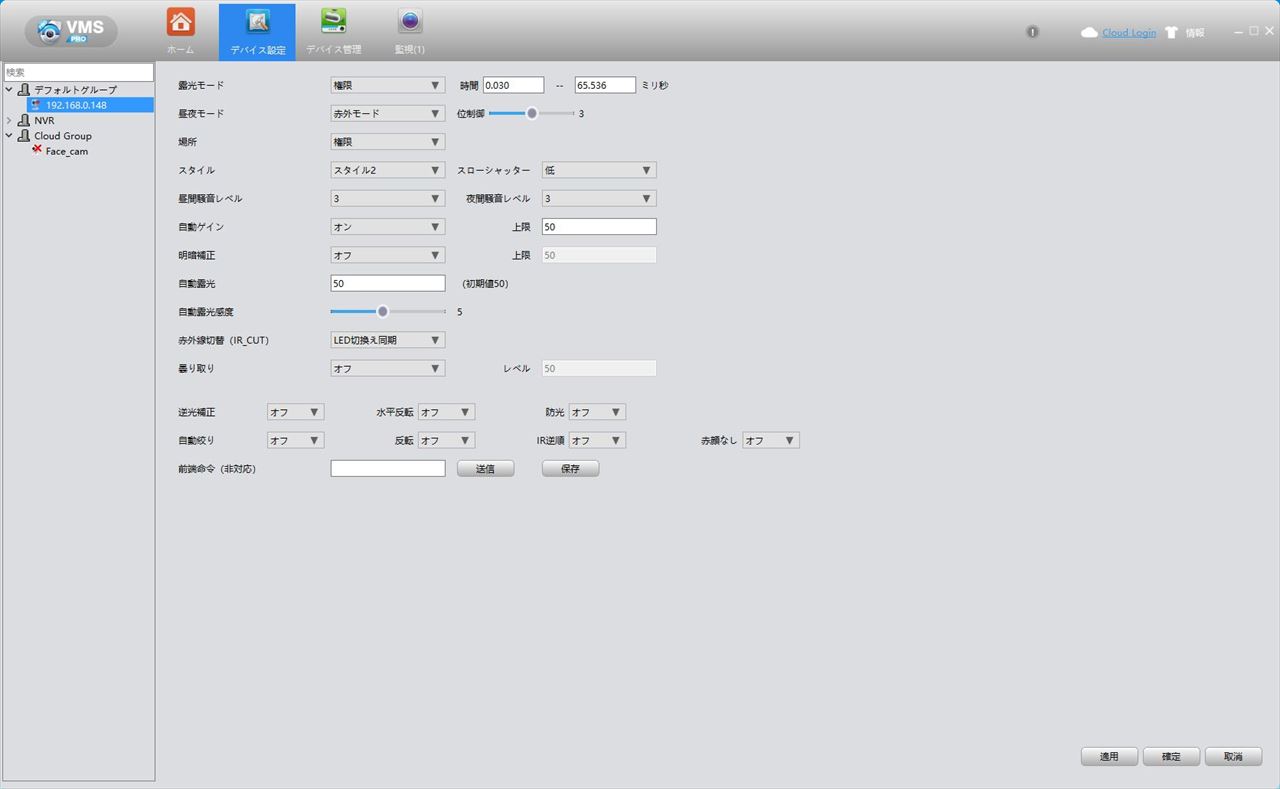Open the 水平反転 dropdown

pos(446,412)
